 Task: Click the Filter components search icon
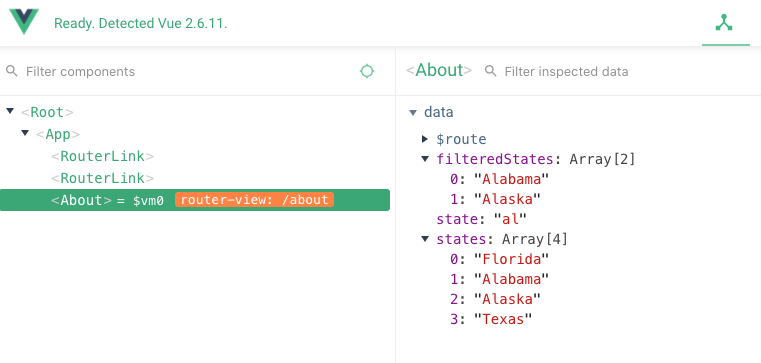point(12,71)
